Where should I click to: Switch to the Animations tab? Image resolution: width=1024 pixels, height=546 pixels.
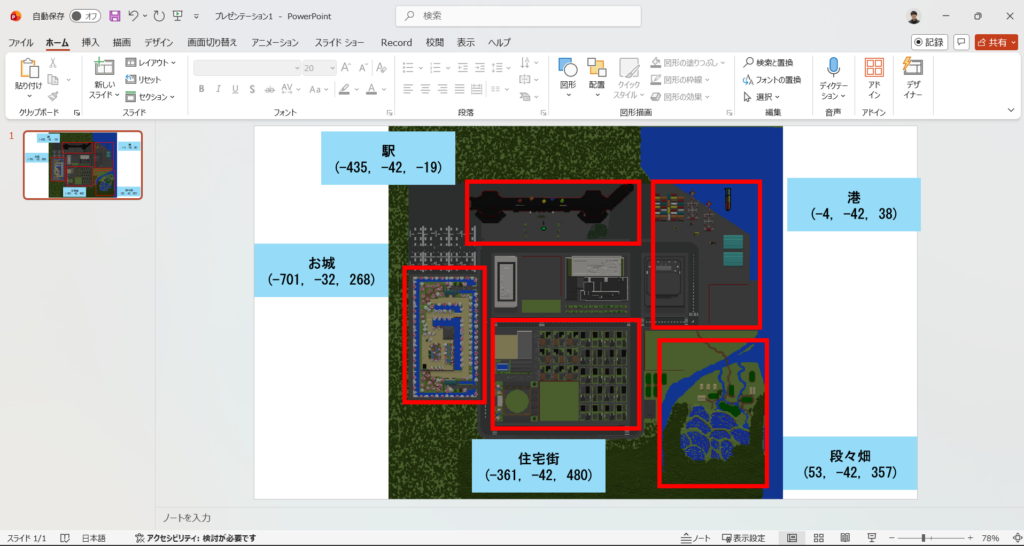(x=274, y=42)
